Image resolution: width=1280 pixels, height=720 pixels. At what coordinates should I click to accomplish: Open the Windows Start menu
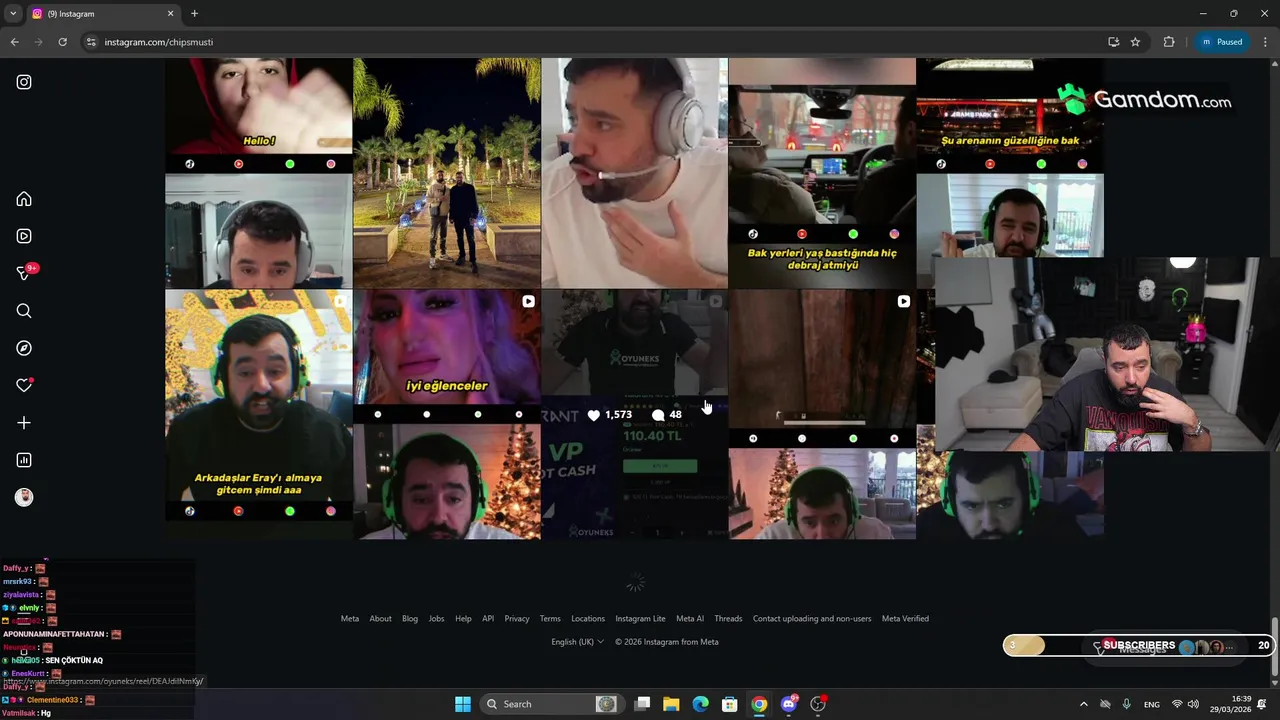coord(463,704)
